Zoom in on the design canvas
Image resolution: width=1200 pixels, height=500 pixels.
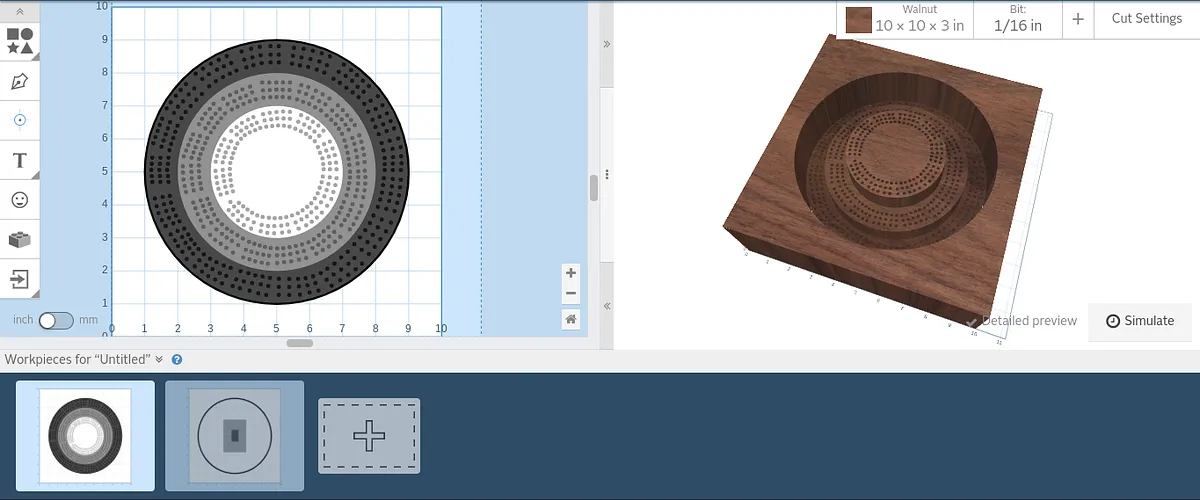[571, 273]
